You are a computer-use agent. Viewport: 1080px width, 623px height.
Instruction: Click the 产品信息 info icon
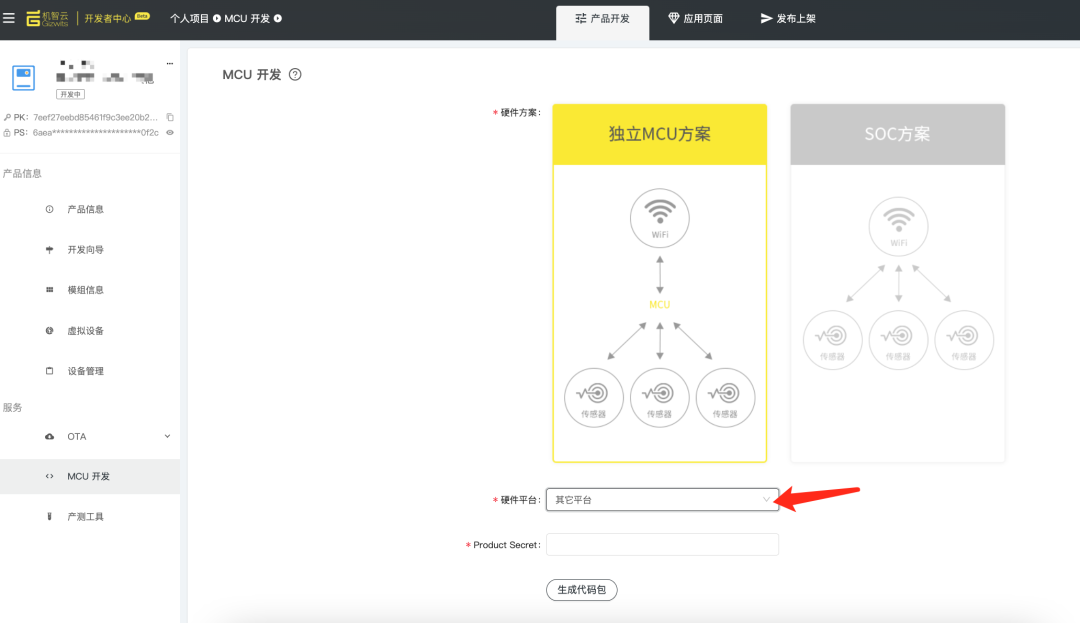(x=50, y=209)
